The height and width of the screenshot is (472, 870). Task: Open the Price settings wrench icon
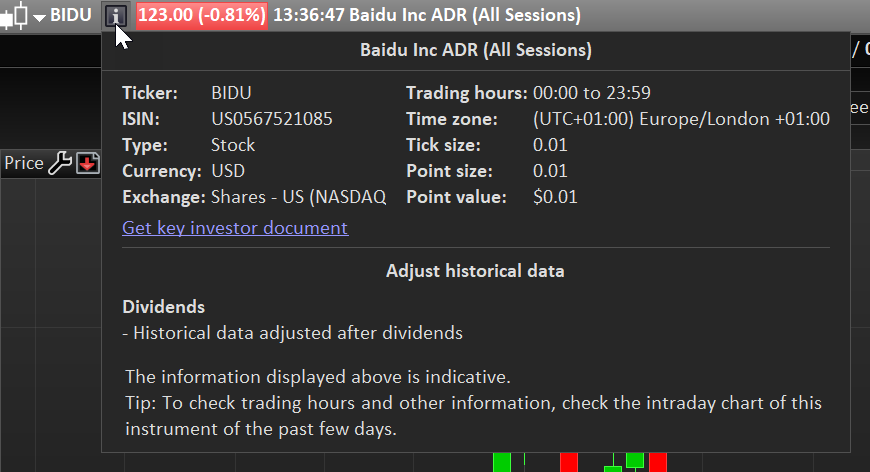click(x=60, y=163)
